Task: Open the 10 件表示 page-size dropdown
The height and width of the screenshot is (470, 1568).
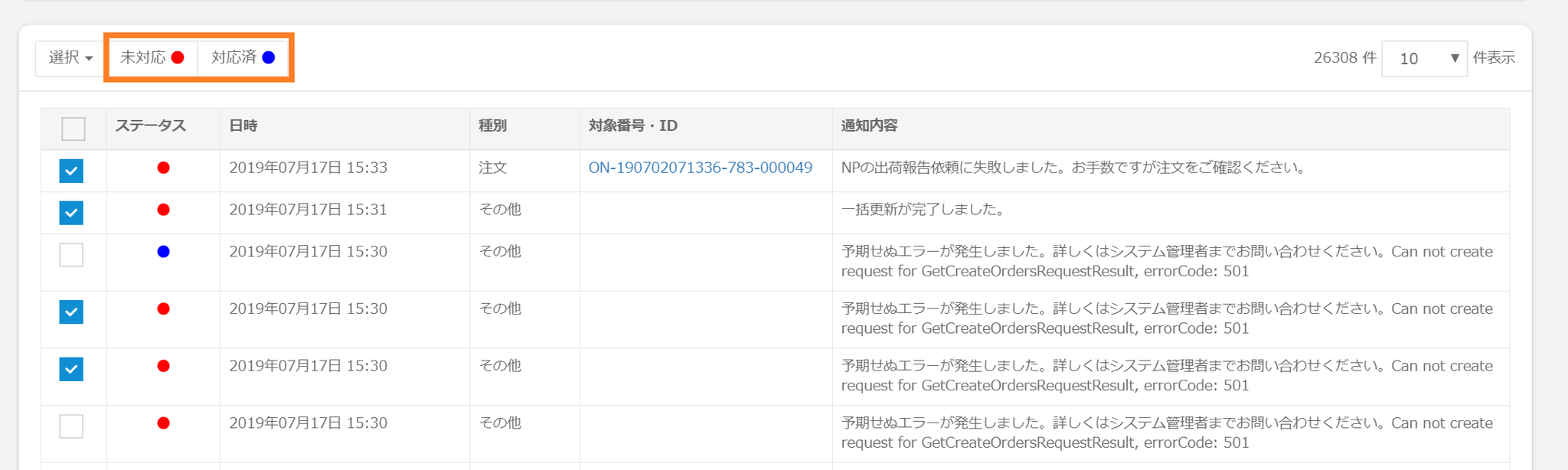Action: [1424, 58]
